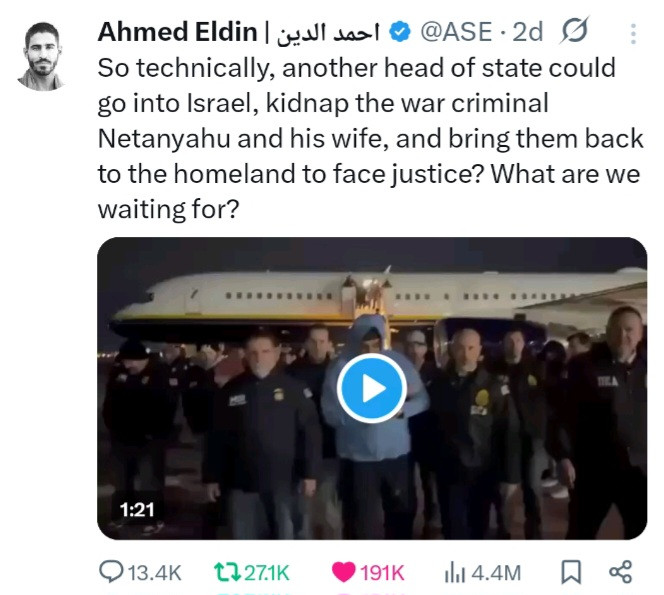The width and height of the screenshot is (664, 595).
Task: Open the tweet text starting 'So technically'
Action: [371, 138]
